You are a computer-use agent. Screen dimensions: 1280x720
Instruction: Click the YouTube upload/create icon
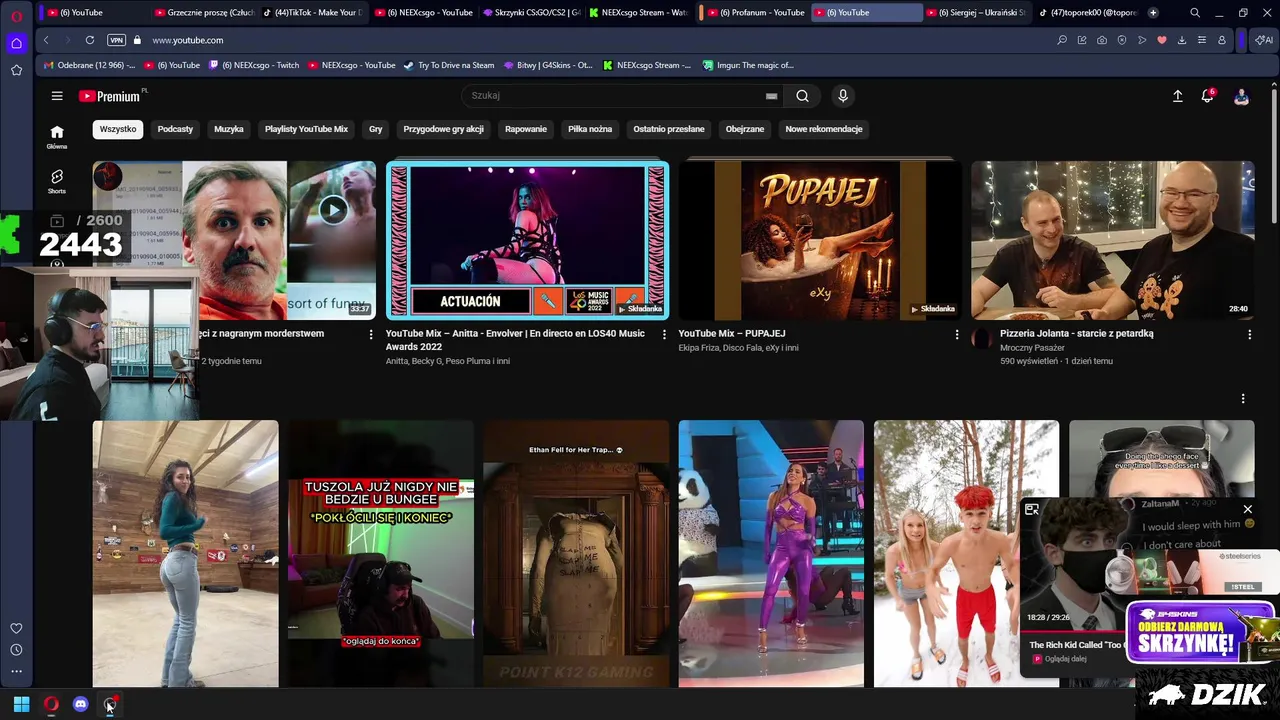pos(1178,96)
